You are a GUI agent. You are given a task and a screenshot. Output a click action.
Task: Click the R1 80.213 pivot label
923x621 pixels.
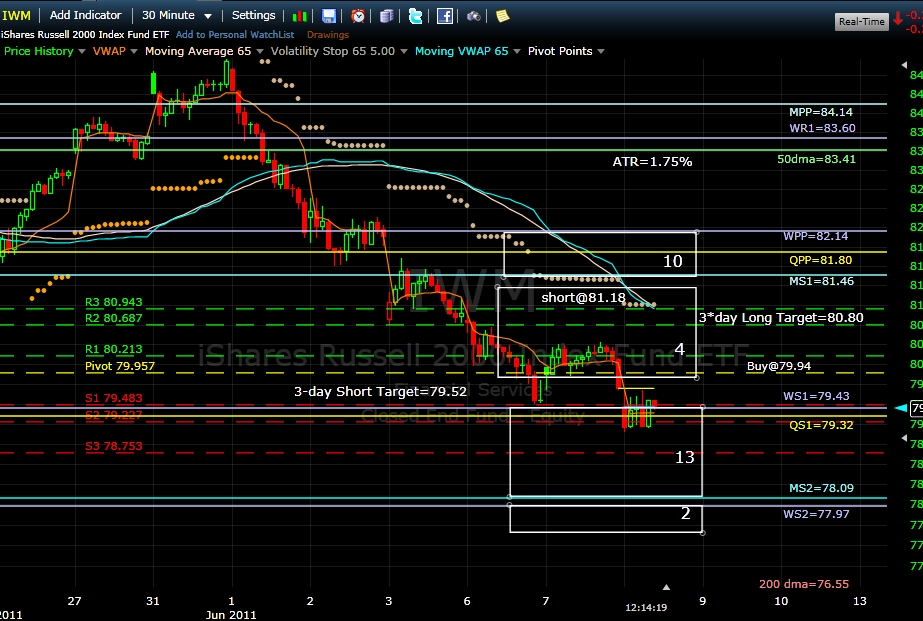pos(114,349)
